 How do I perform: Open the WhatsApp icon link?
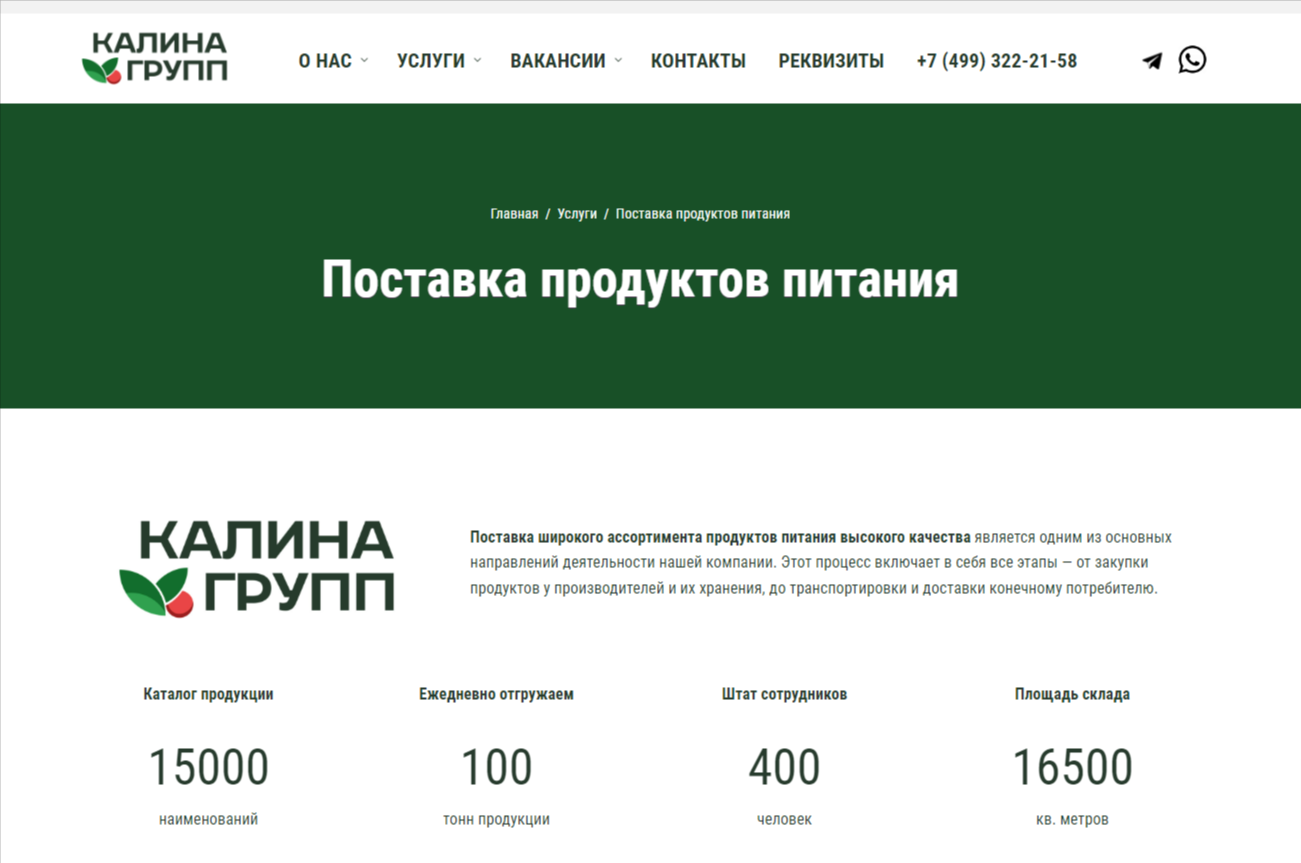coord(1192,60)
